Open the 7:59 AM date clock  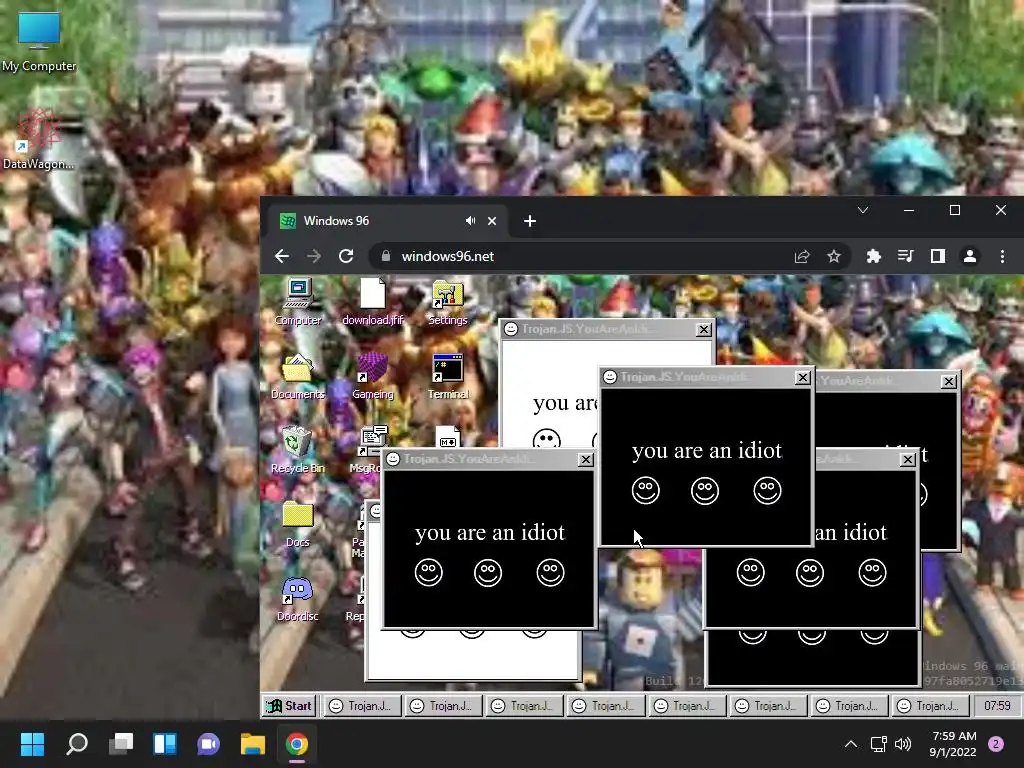(954, 744)
